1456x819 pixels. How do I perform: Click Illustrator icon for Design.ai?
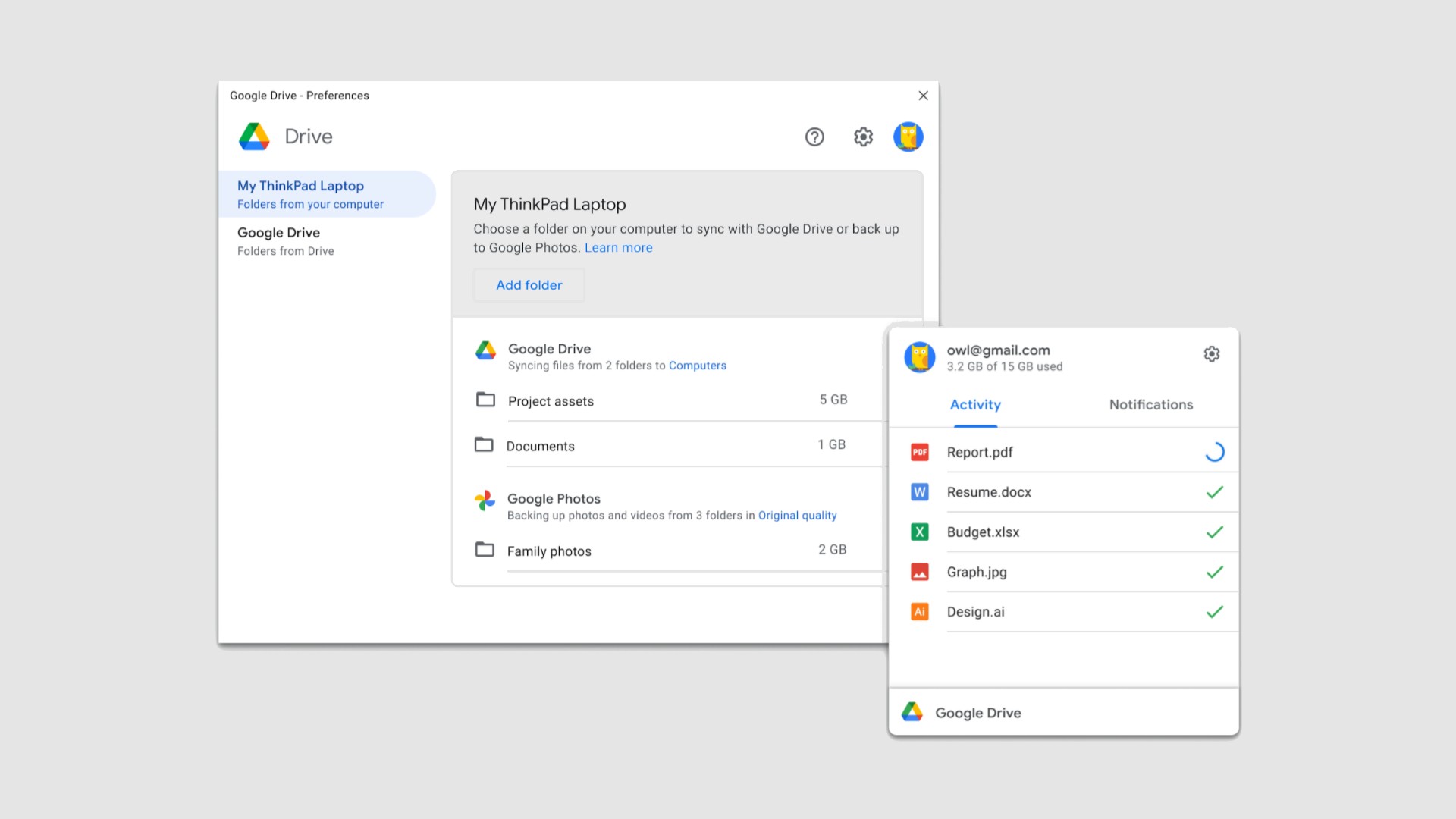point(920,612)
